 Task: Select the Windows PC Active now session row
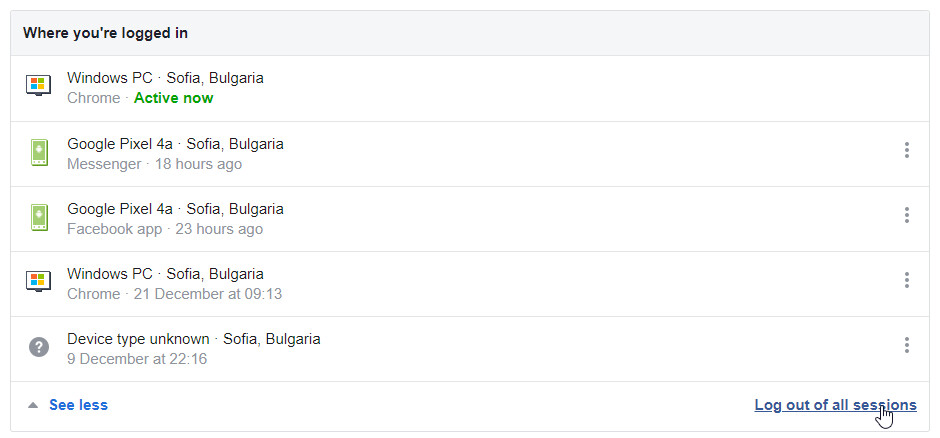[x=469, y=88]
